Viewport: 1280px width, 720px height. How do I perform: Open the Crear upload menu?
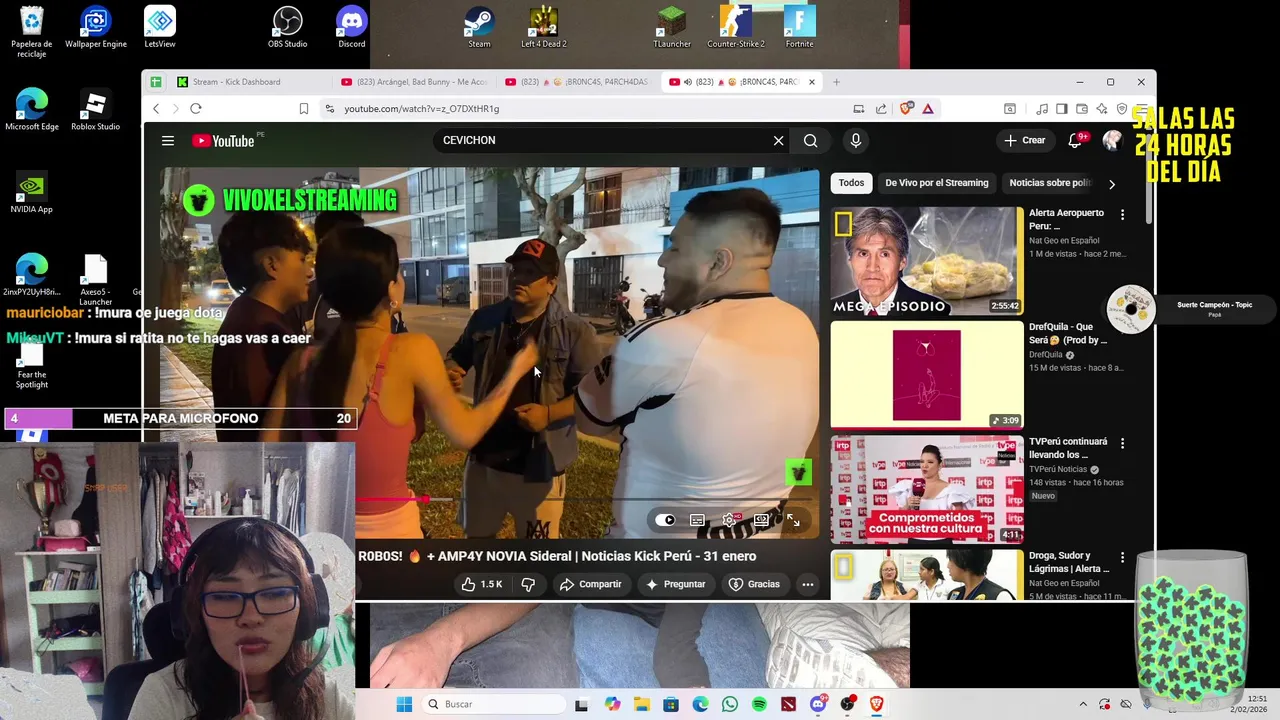1025,141
